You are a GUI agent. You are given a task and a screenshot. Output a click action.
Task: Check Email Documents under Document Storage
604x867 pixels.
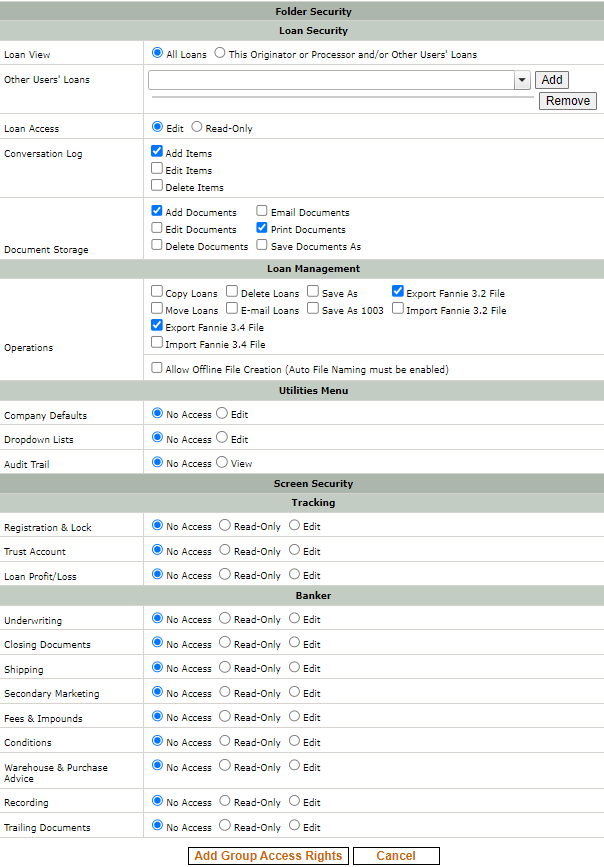pos(261,211)
